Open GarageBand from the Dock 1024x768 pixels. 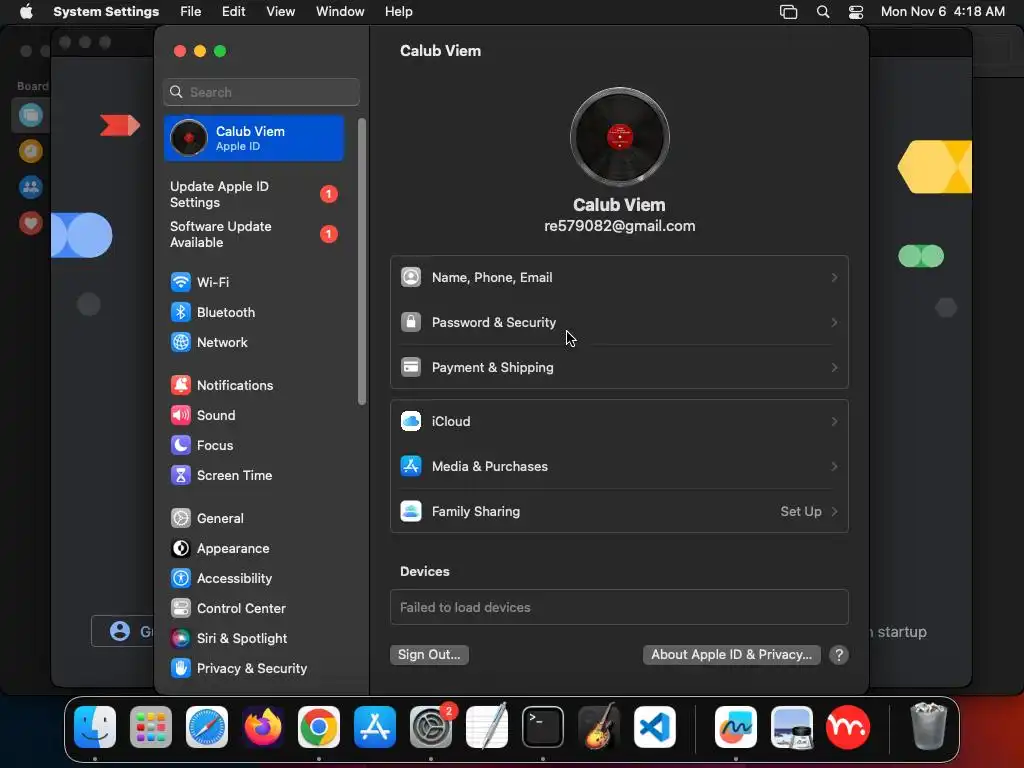coord(599,727)
